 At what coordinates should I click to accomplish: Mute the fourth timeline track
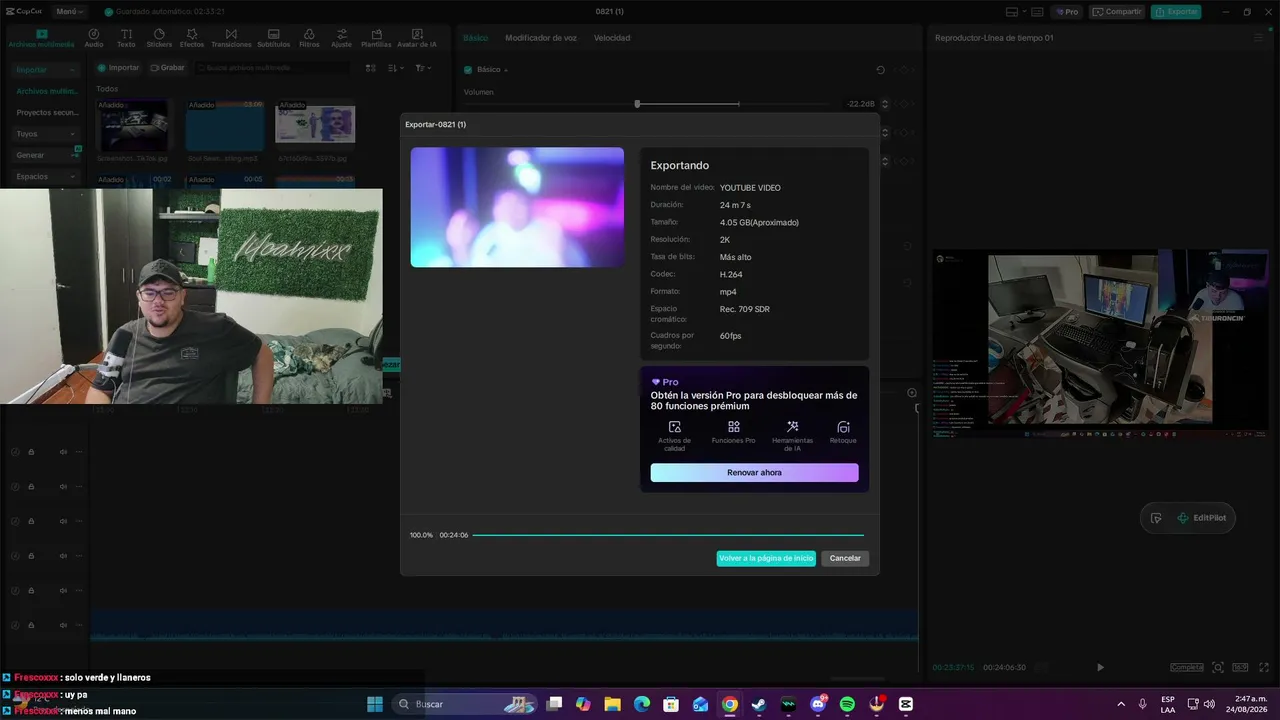(x=63, y=556)
